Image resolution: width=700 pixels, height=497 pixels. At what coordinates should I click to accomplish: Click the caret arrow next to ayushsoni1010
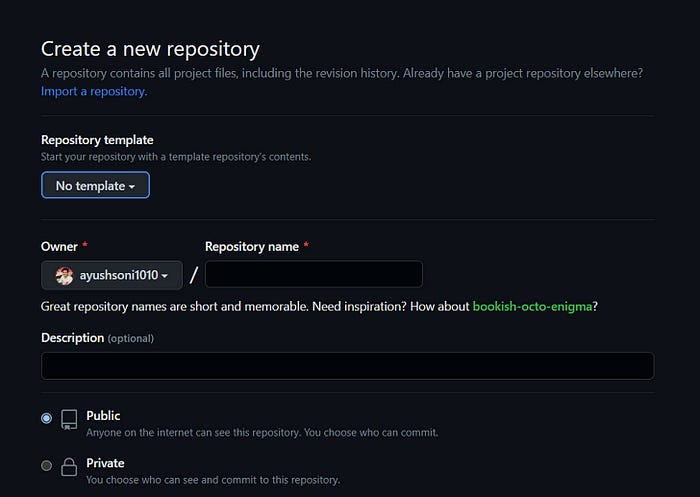165,276
